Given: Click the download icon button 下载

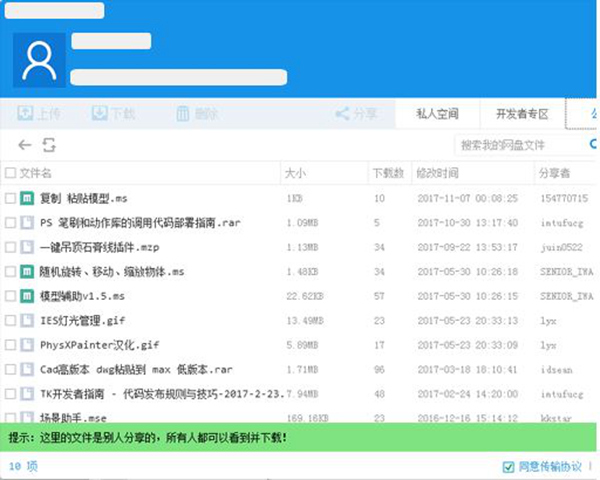Looking at the screenshot, I should (99, 113).
